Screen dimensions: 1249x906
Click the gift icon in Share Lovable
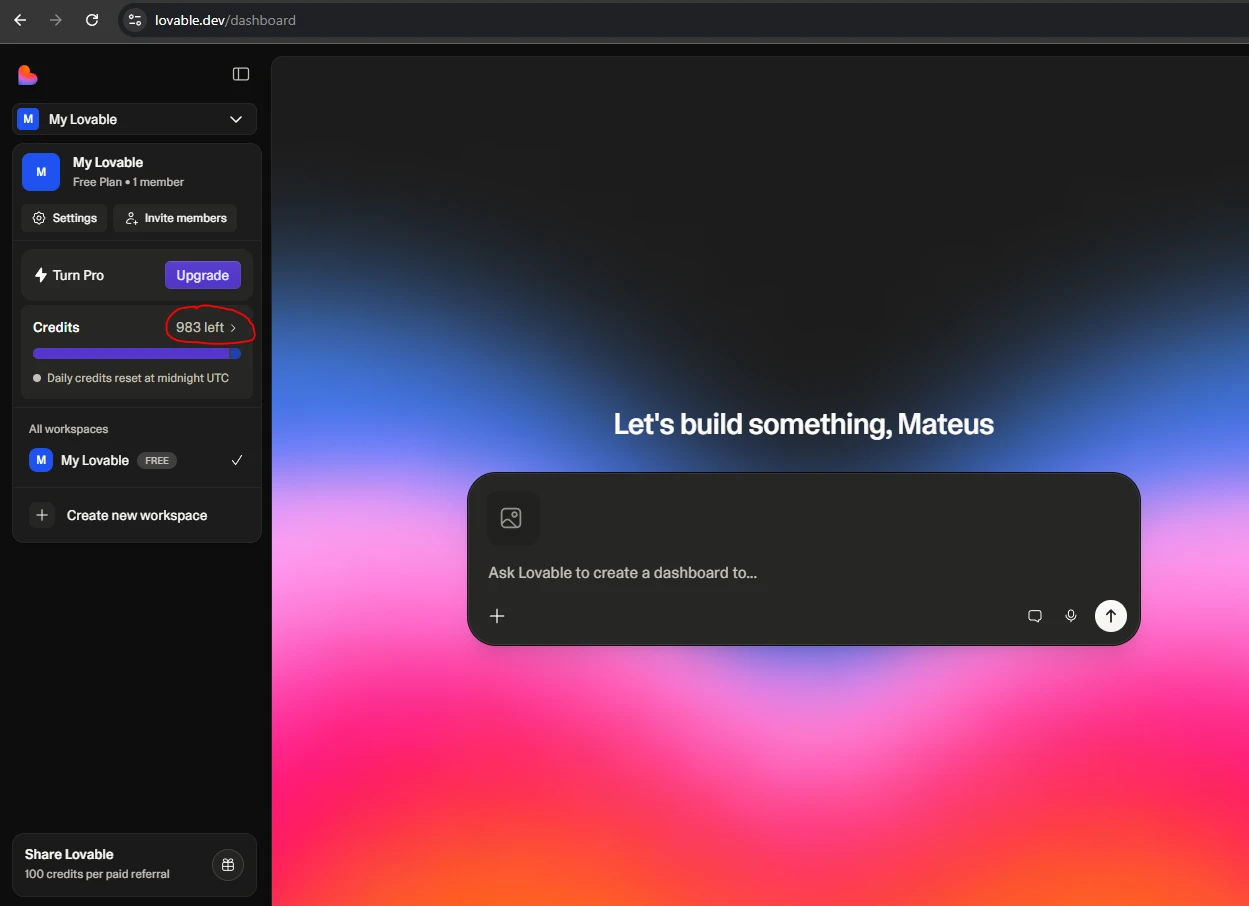point(228,865)
